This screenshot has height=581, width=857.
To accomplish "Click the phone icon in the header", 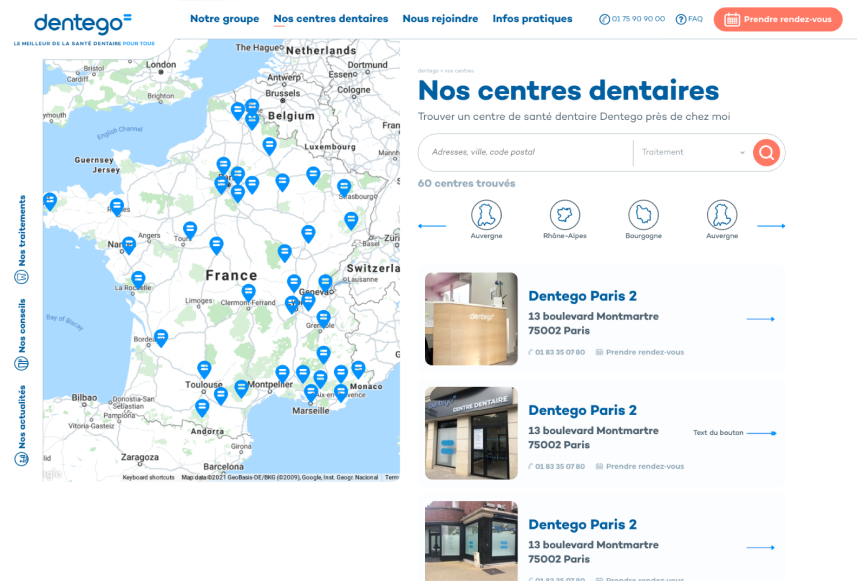I will (x=604, y=20).
